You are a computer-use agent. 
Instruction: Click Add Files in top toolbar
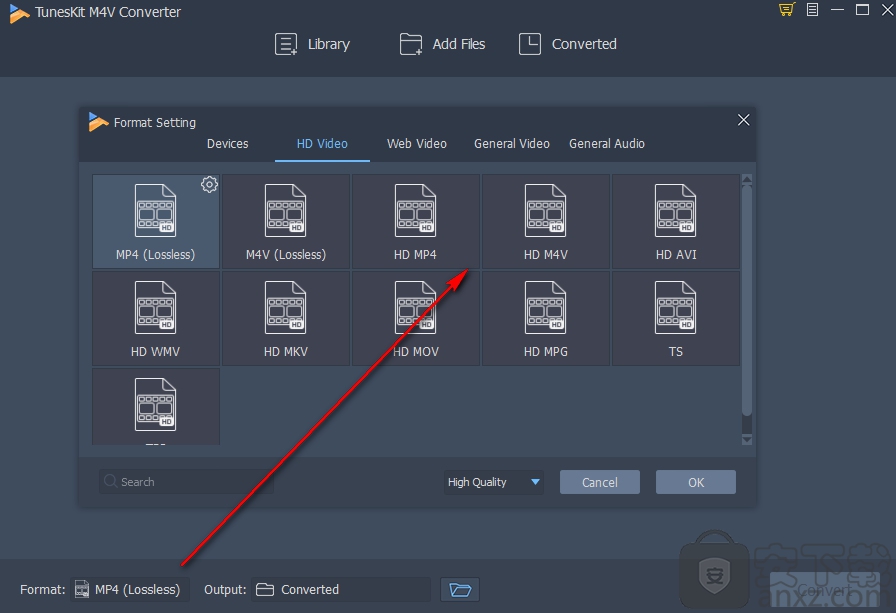click(x=442, y=44)
